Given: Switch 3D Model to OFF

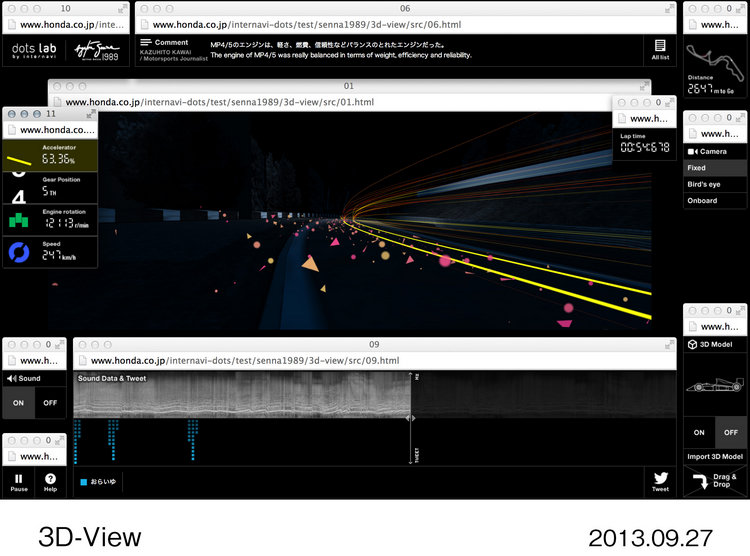Looking at the screenshot, I should point(730,432).
